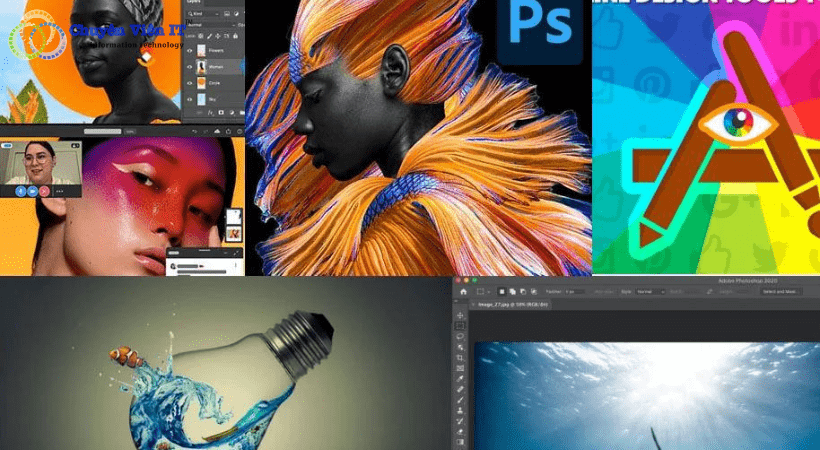Image resolution: width=820 pixels, height=450 pixels.
Task: Open more options in video call
Action: pos(60,192)
